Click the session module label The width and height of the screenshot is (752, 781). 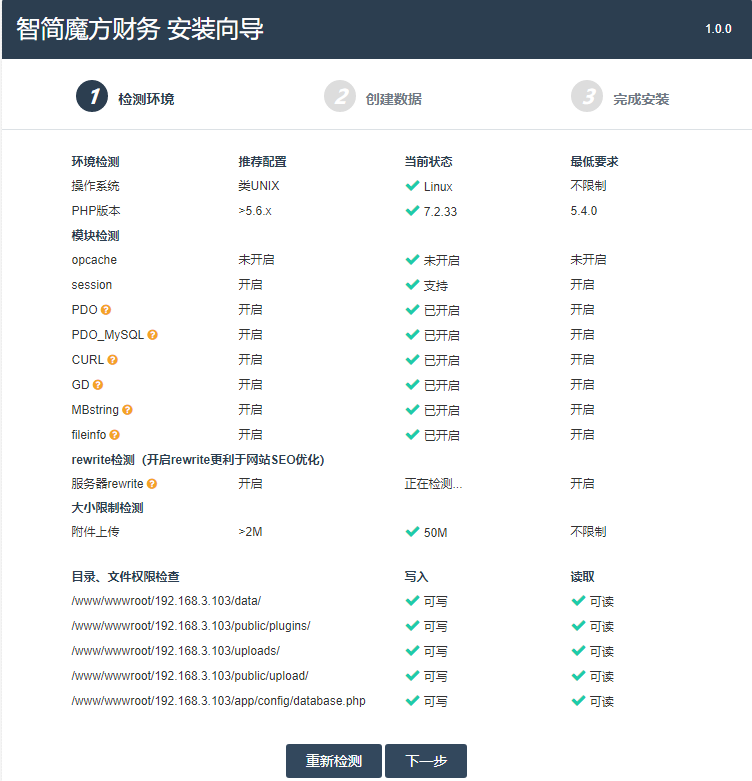coord(92,285)
